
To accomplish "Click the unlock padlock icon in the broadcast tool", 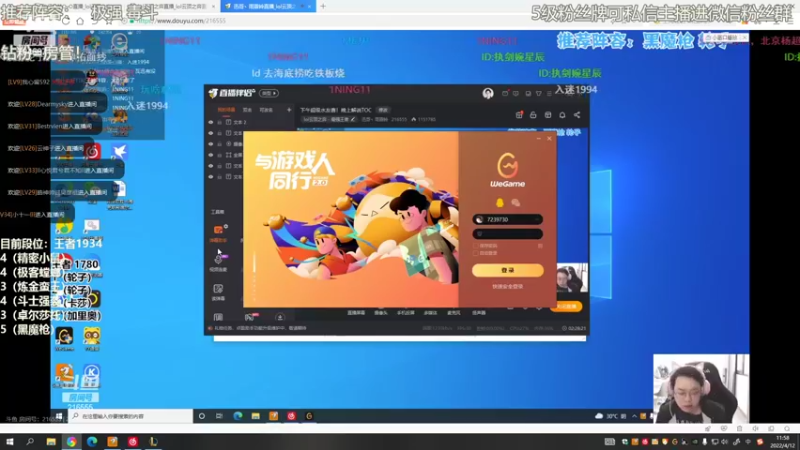I will [533, 115].
